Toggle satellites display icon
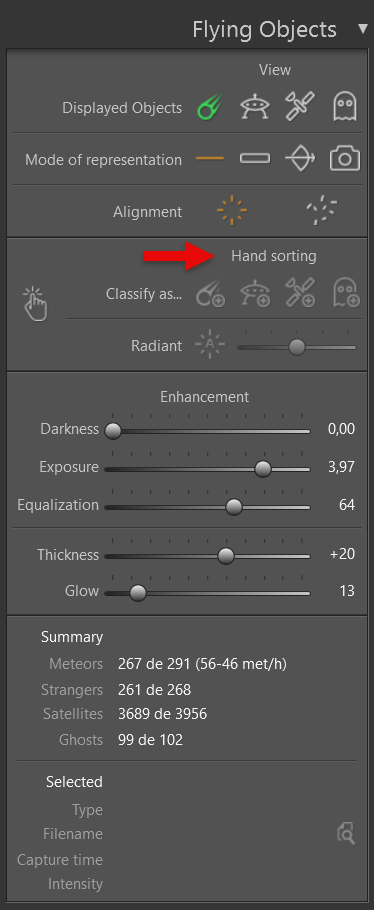Screen dimensions: 374x910 pos(300,107)
